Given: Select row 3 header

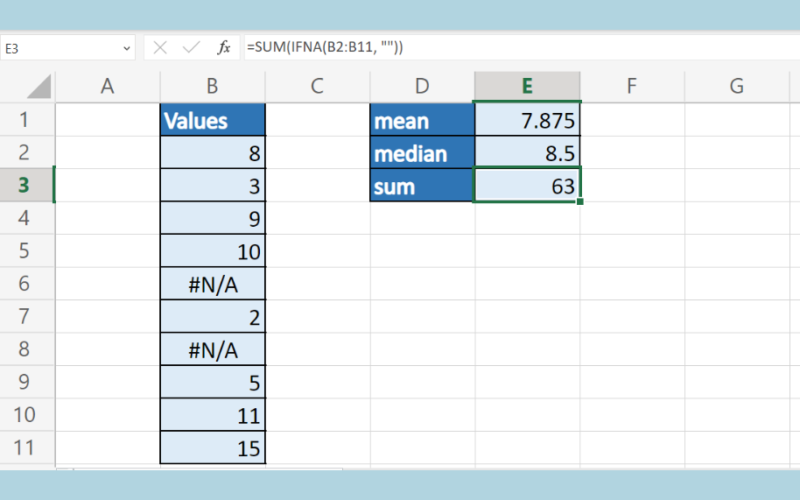Looking at the screenshot, I should pos(26,186).
